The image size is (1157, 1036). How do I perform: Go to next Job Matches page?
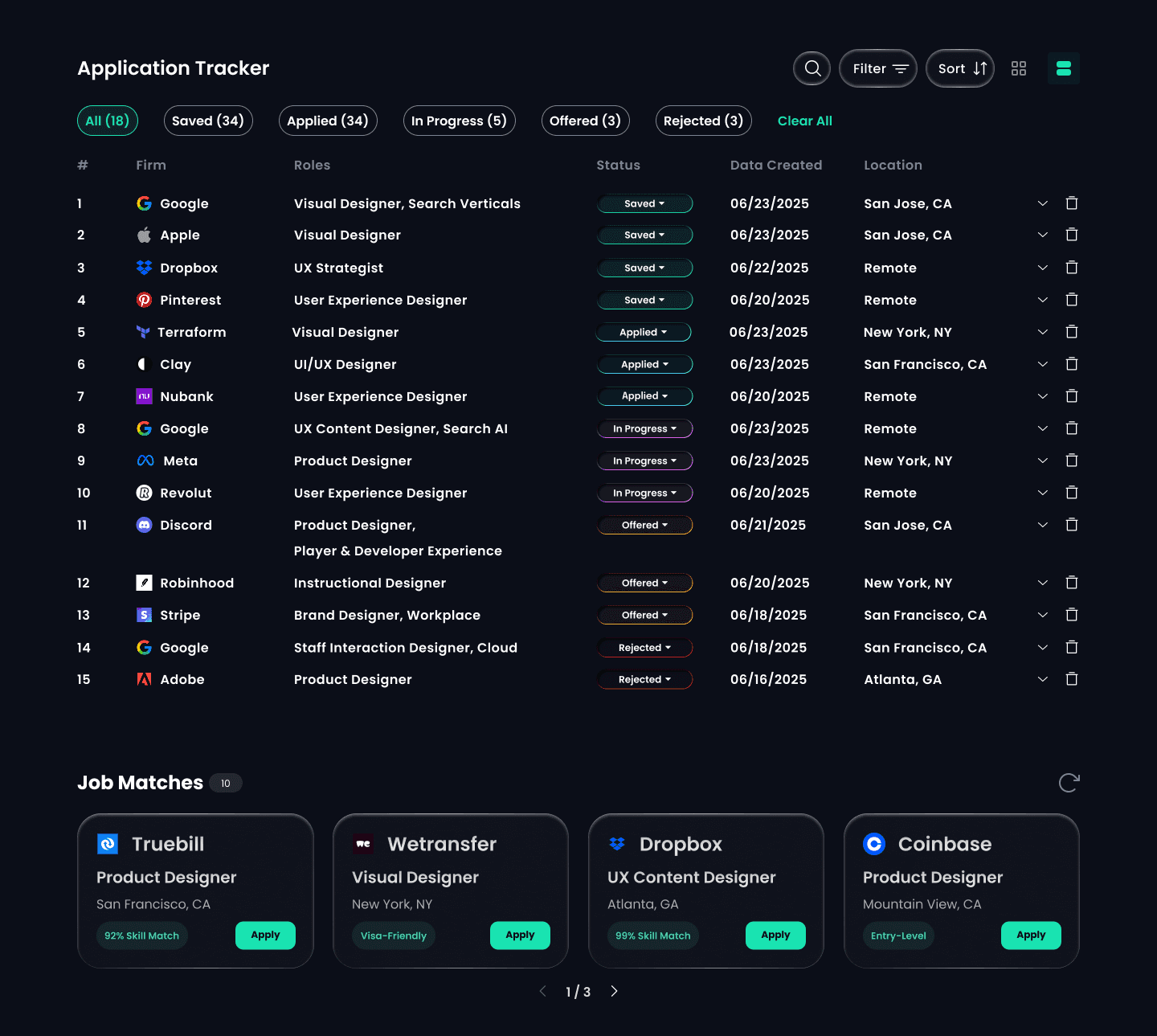(614, 991)
